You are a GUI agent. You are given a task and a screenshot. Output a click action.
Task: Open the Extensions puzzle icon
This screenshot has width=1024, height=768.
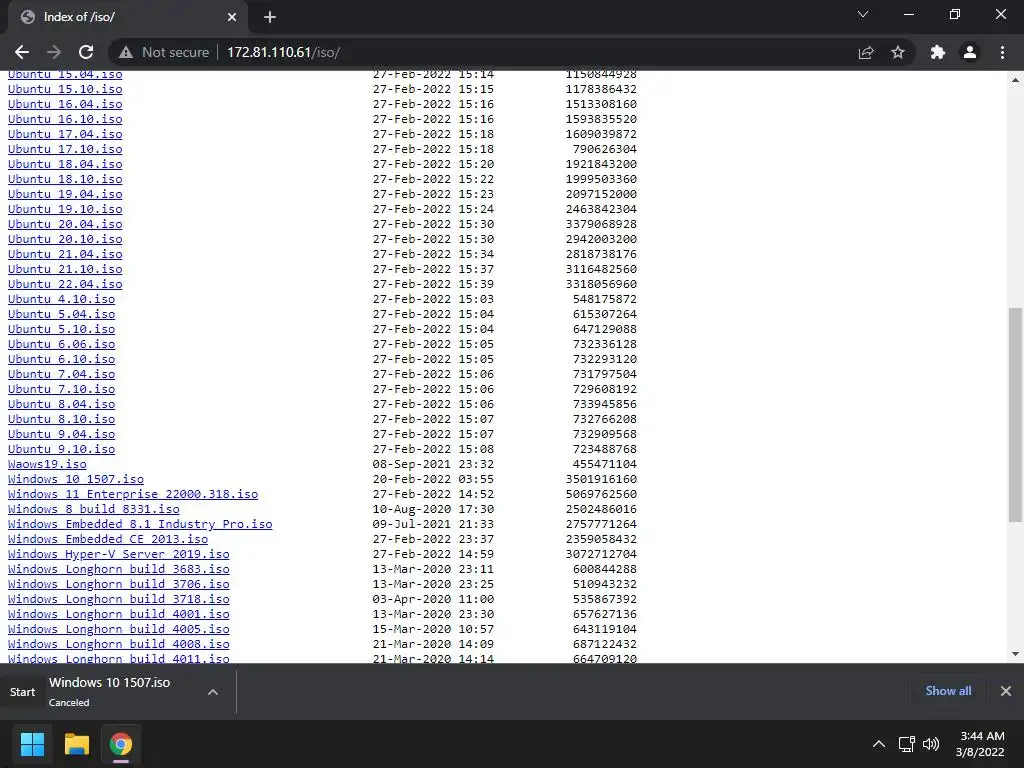pos(938,52)
